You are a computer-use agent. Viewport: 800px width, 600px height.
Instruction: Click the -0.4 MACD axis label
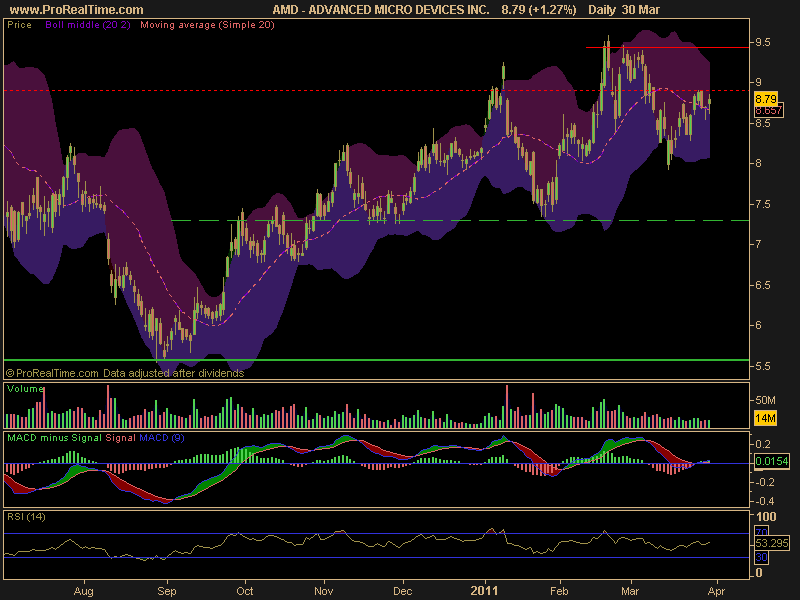click(764, 501)
